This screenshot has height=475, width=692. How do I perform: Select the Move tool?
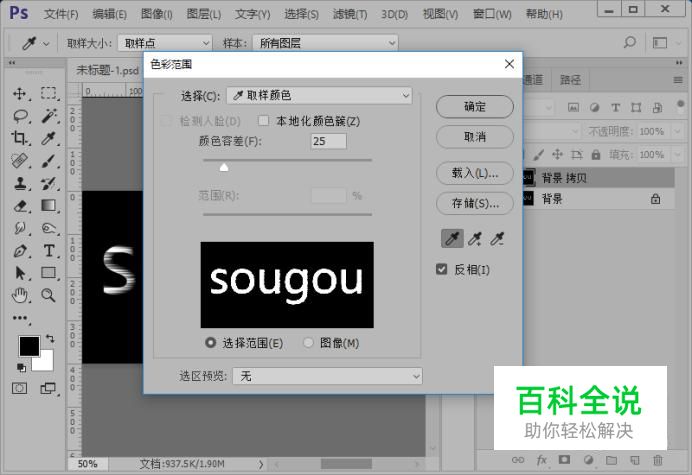point(19,93)
